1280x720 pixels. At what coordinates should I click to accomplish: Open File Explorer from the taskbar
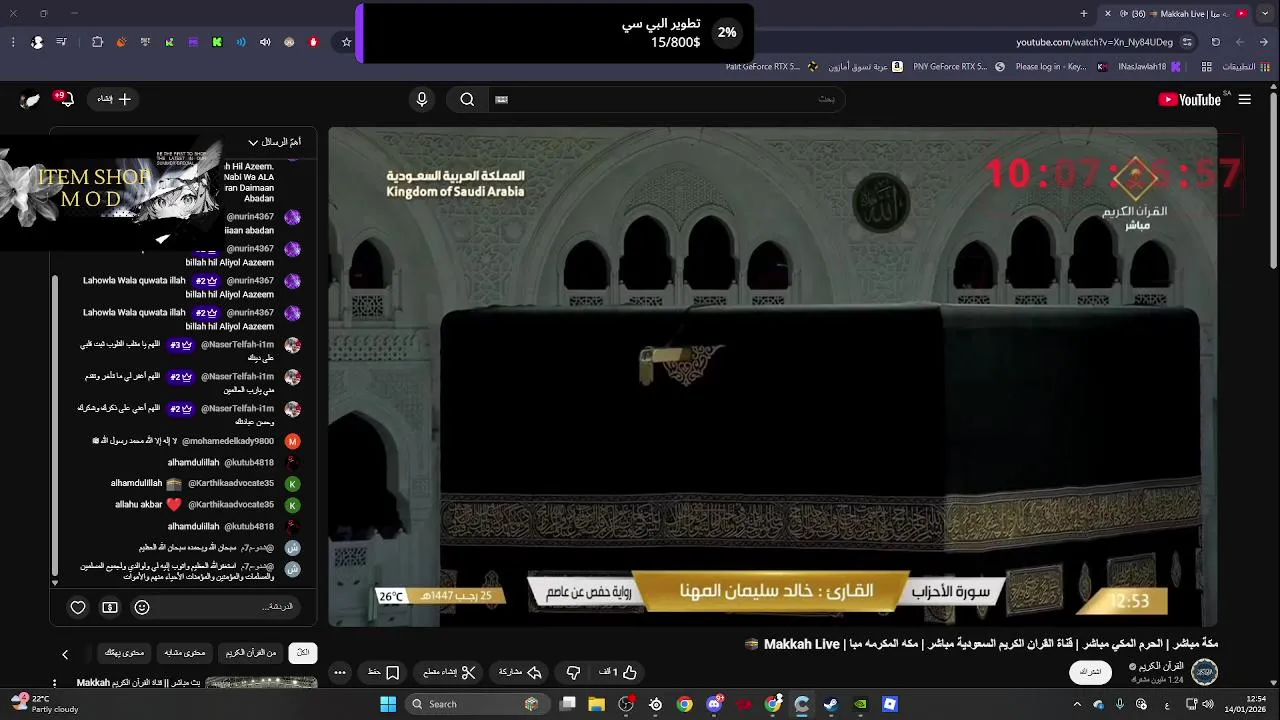(597, 704)
